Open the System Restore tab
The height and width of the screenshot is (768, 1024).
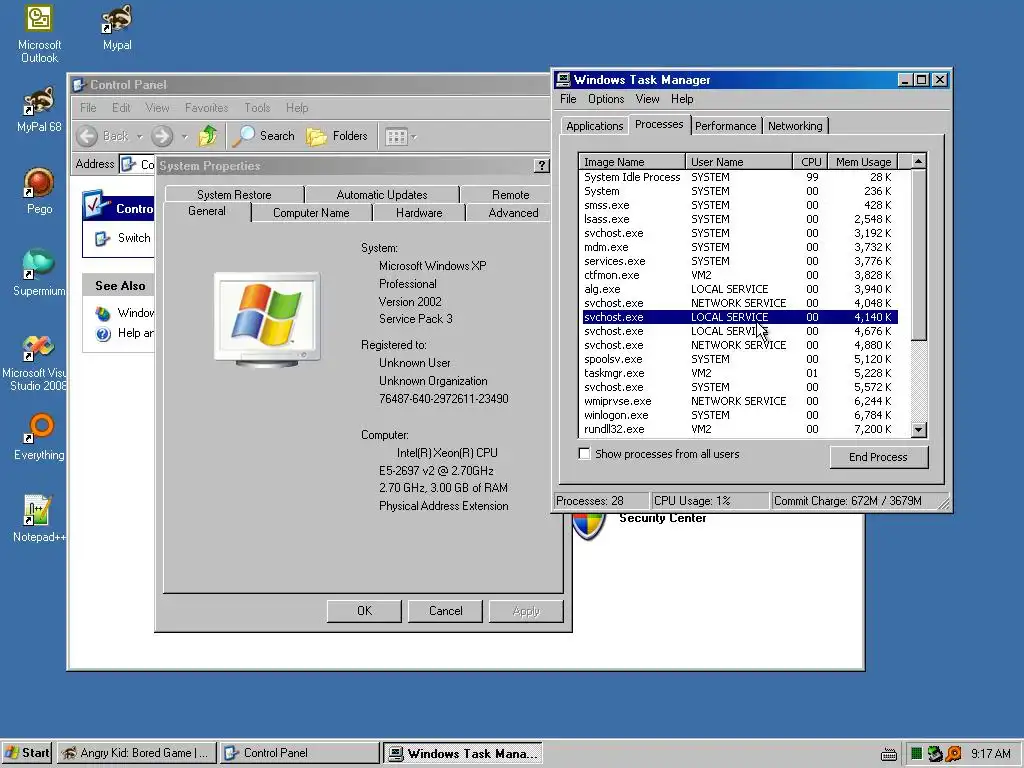click(234, 195)
